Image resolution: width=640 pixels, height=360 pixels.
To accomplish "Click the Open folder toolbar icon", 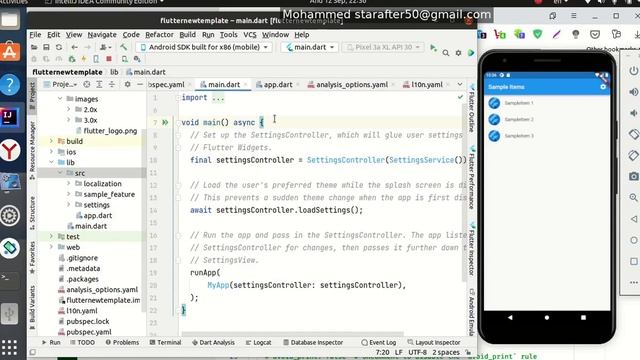I will tap(34, 47).
